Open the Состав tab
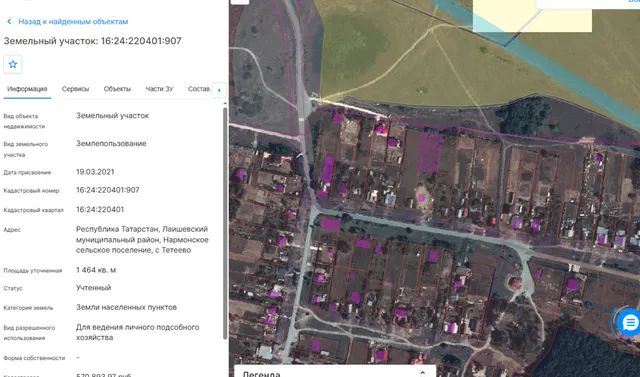This screenshot has height=377, width=640. 199,89
